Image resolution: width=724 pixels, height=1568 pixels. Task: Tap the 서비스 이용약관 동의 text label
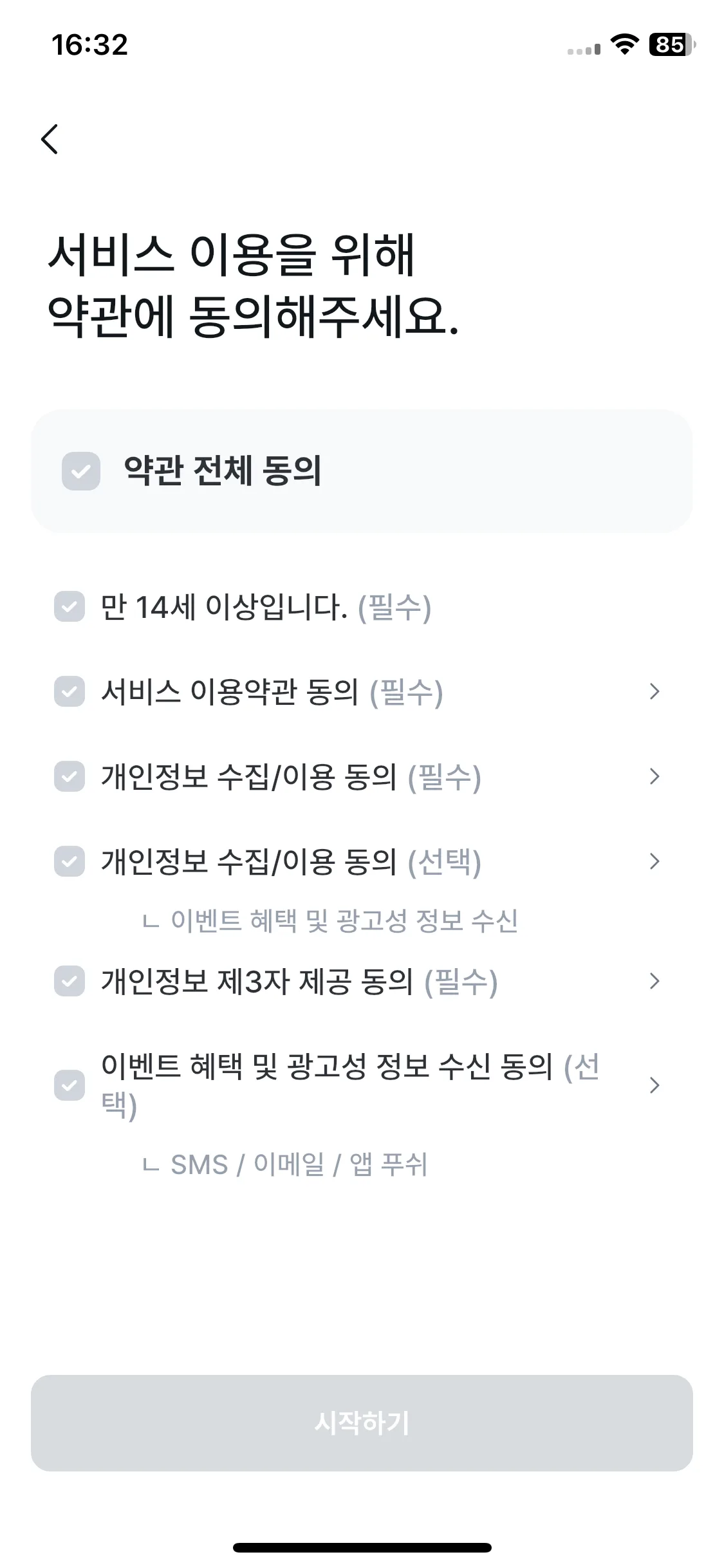(x=230, y=692)
